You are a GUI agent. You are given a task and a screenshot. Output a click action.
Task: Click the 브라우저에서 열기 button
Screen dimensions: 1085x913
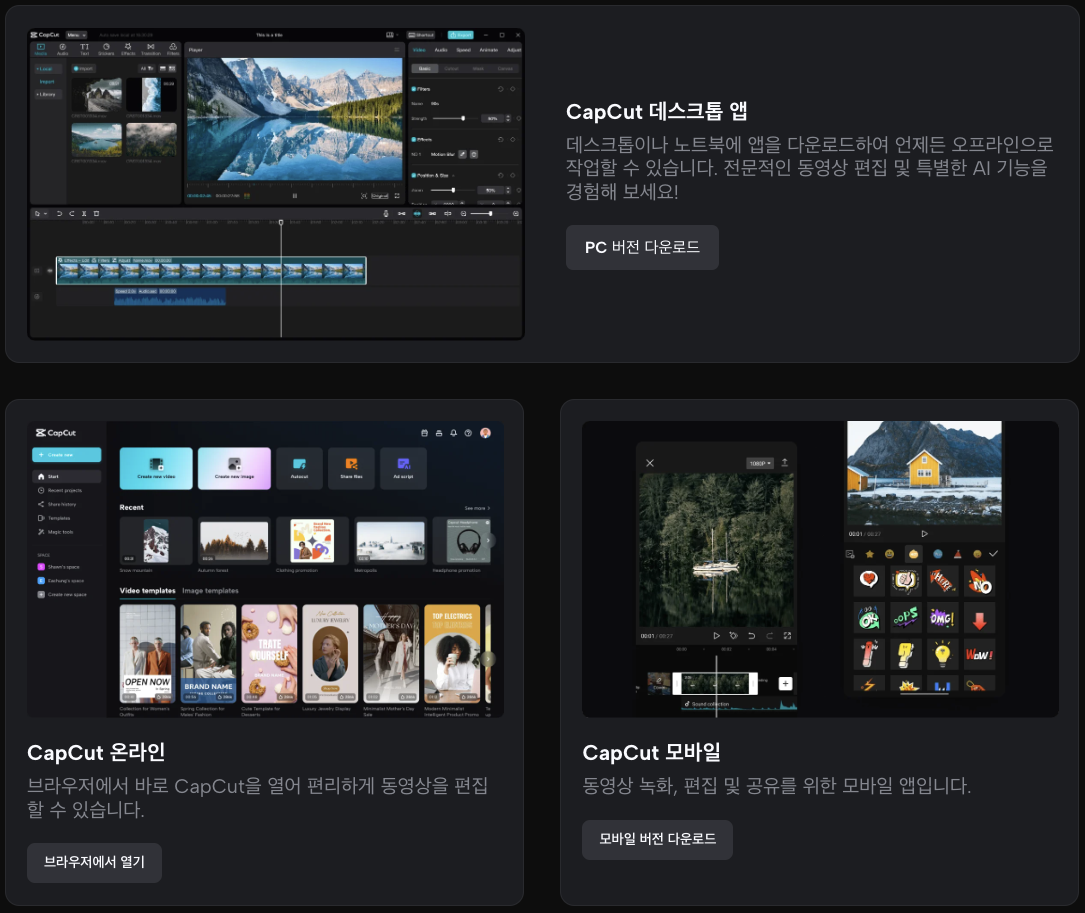(x=94, y=862)
